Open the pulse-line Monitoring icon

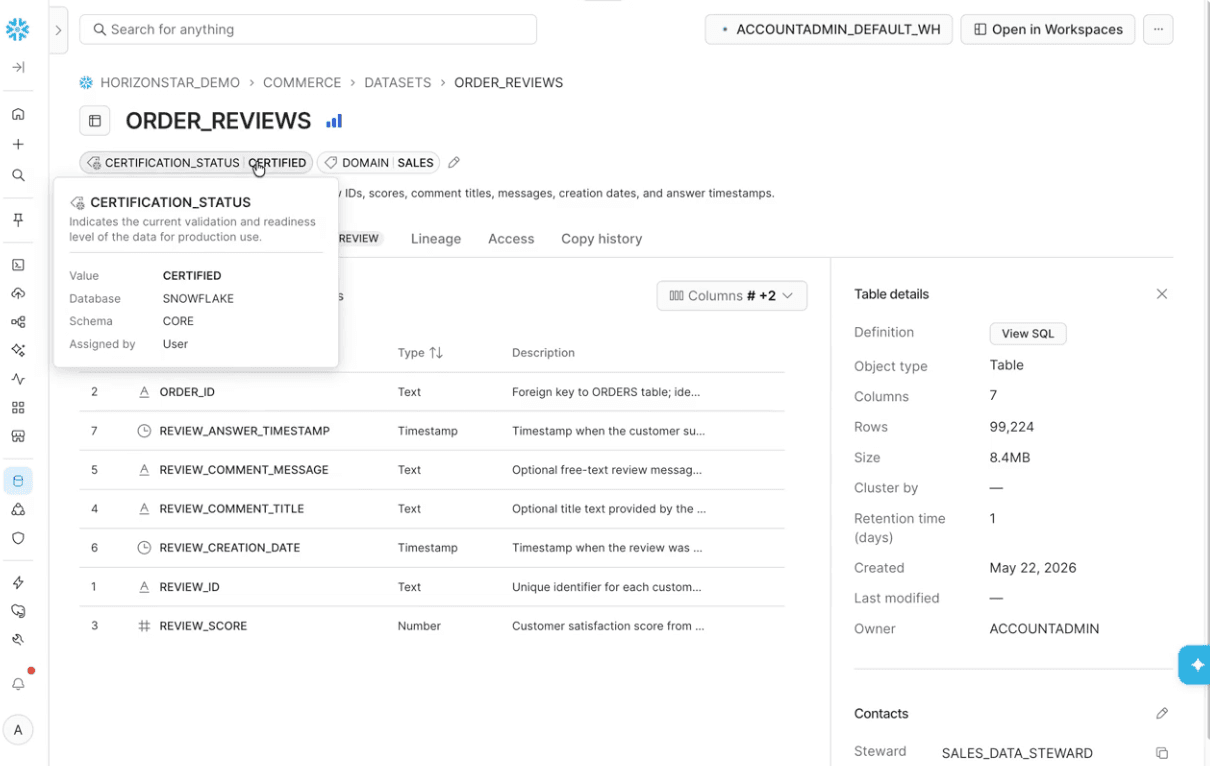tap(18, 379)
